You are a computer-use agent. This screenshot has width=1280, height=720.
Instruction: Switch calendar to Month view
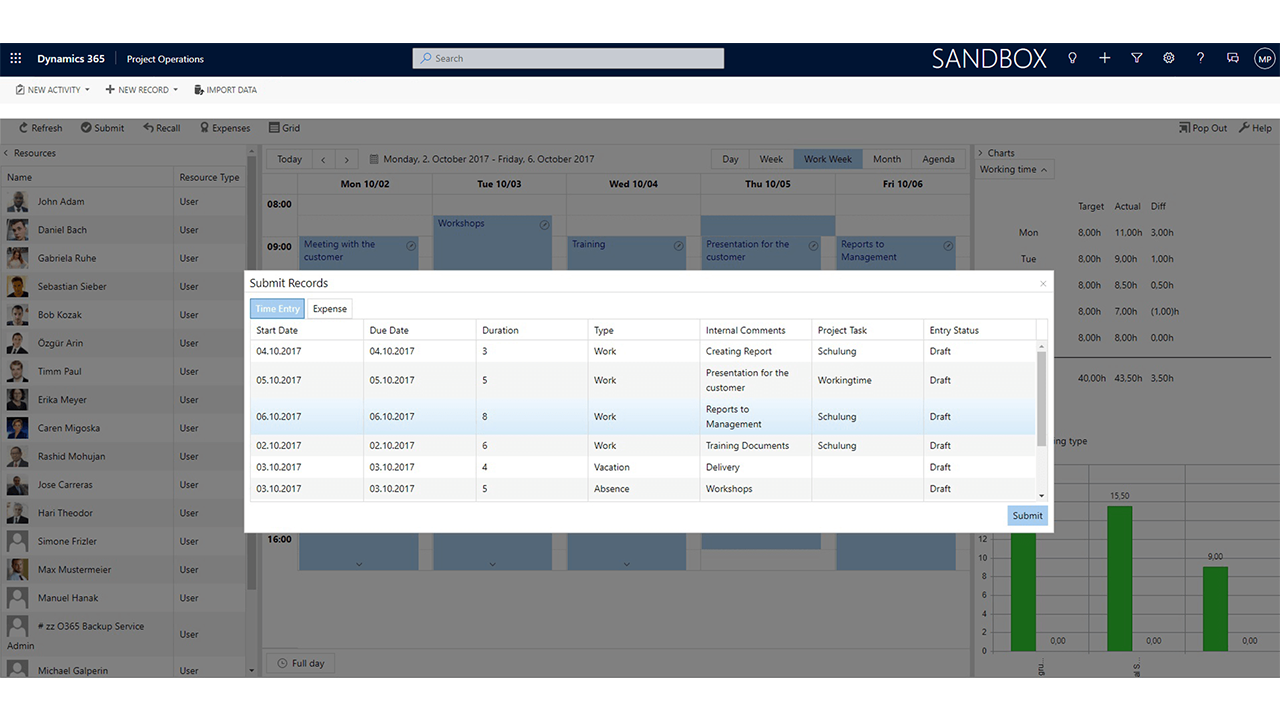pos(887,159)
